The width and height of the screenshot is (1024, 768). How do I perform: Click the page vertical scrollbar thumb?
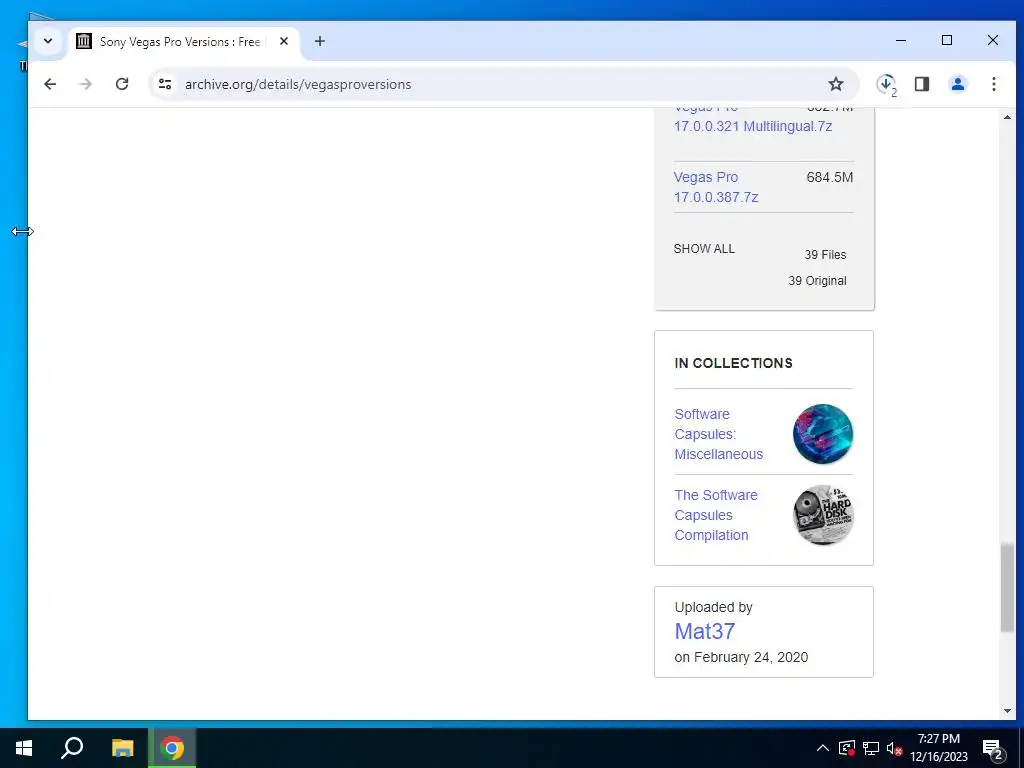tap(1007, 588)
